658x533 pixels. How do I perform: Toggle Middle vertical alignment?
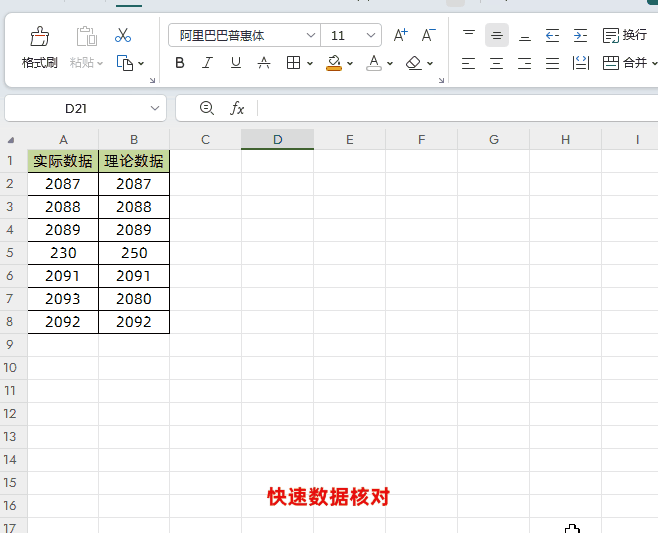pyautogui.click(x=497, y=35)
